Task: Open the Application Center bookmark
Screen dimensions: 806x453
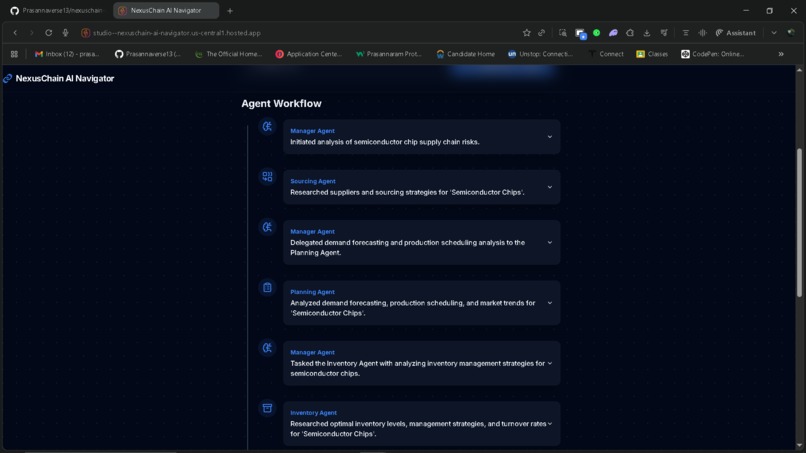Action: click(x=308, y=54)
